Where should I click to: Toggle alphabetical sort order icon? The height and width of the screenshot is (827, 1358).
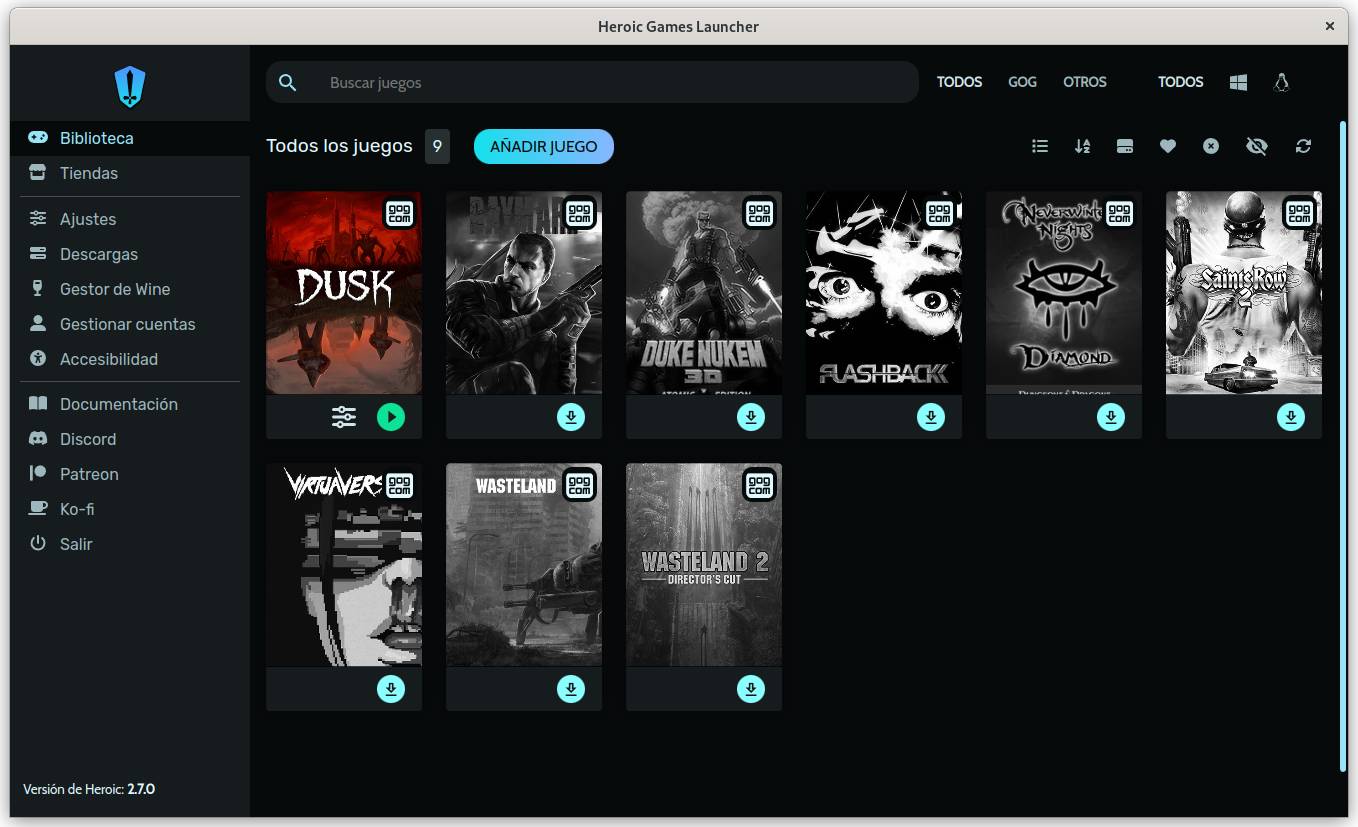pos(1082,146)
